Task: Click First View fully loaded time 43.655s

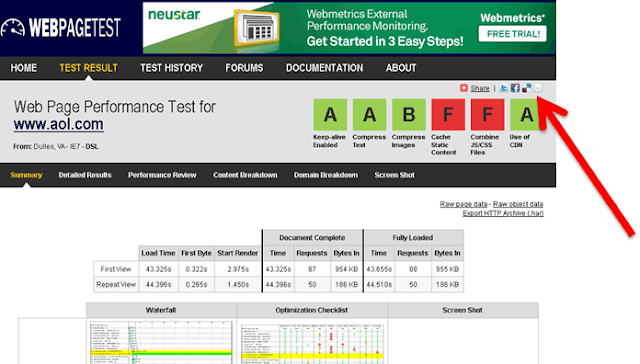Action: [379, 269]
